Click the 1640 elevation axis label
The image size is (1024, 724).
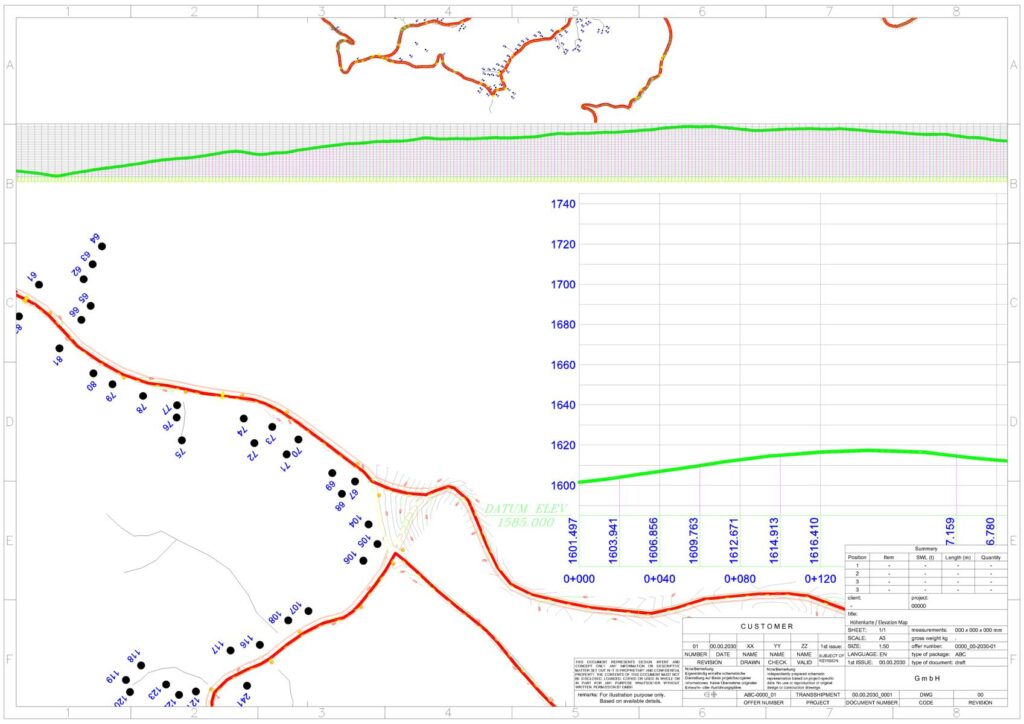tap(563, 405)
